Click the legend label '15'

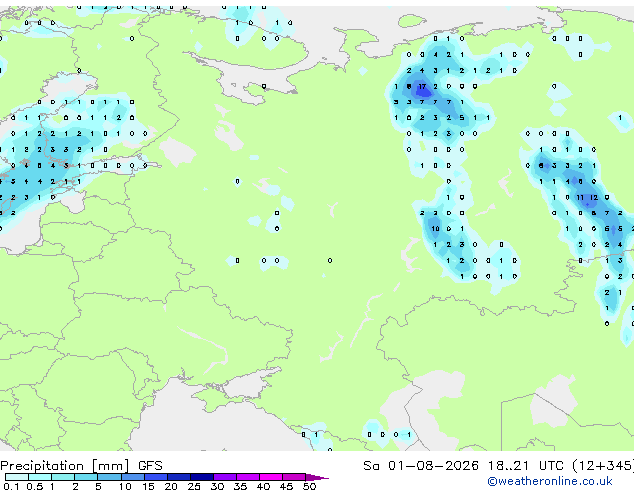click(x=148, y=486)
